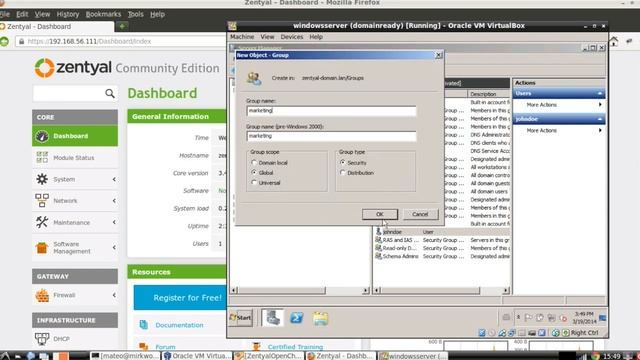Expand the Firewall sidebar section
Image resolution: width=640 pixels, height=360 pixels.
[114, 295]
